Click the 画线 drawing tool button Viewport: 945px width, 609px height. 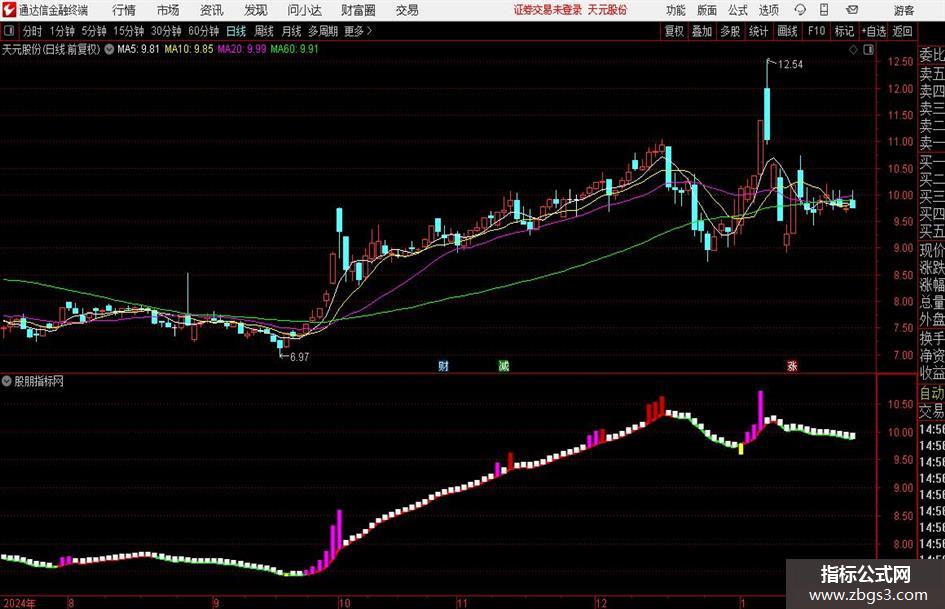(788, 31)
